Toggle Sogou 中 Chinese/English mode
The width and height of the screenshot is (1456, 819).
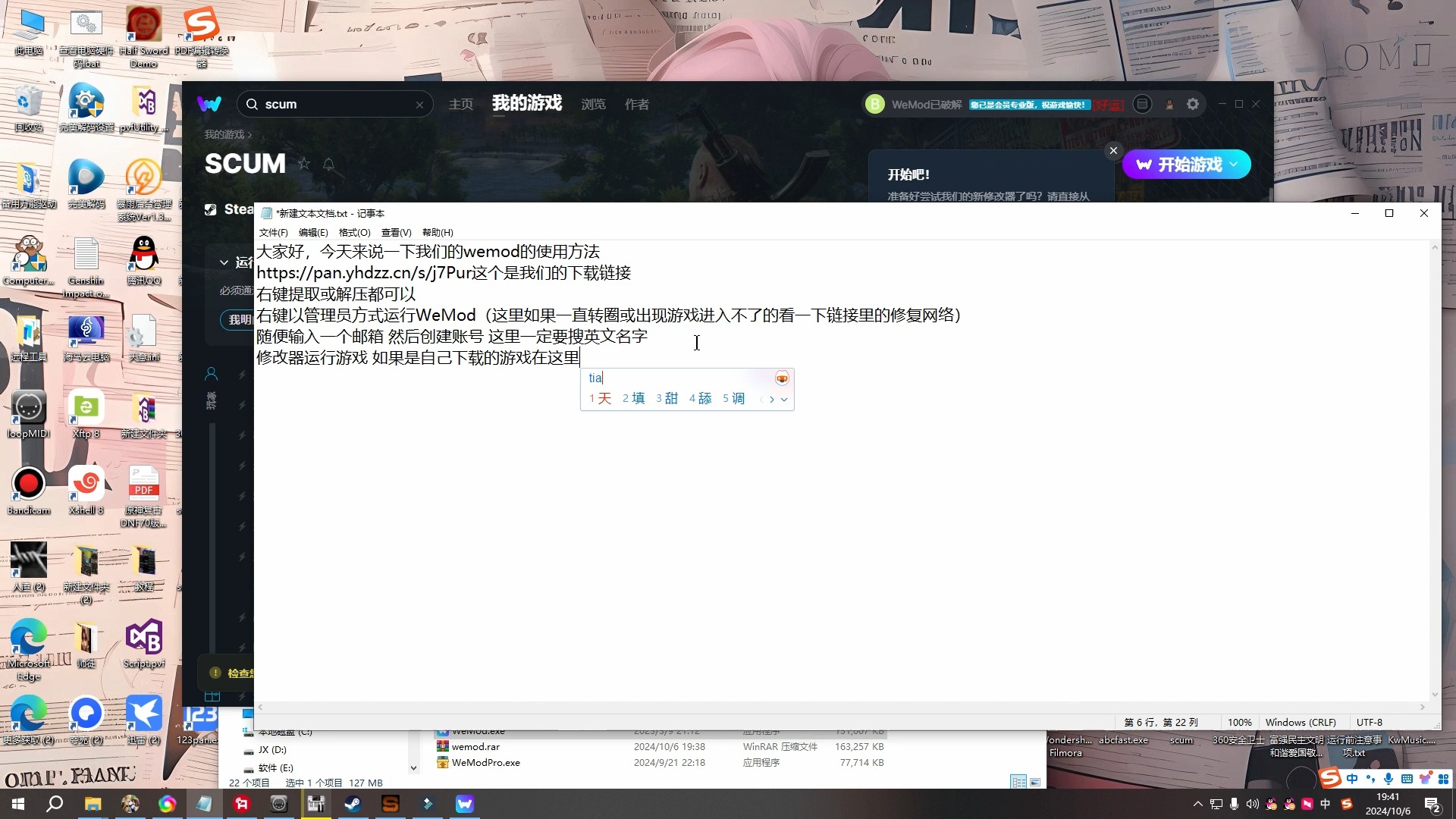tap(1352, 779)
